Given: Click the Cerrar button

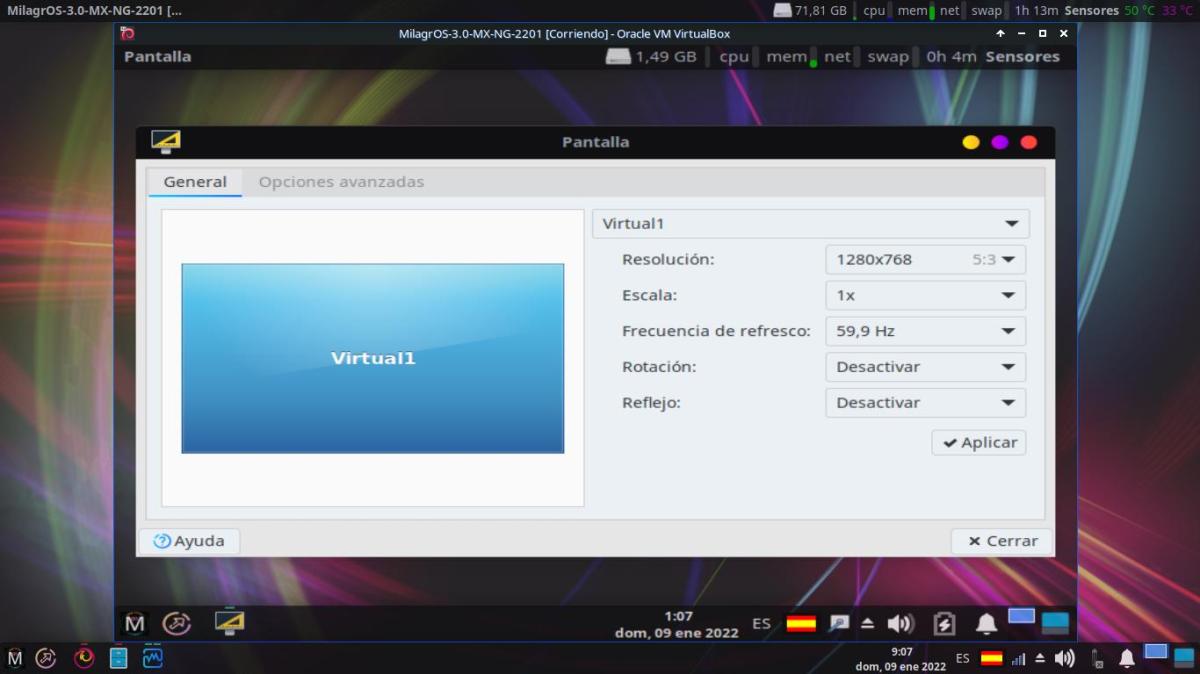Looking at the screenshot, I should (x=1002, y=541).
